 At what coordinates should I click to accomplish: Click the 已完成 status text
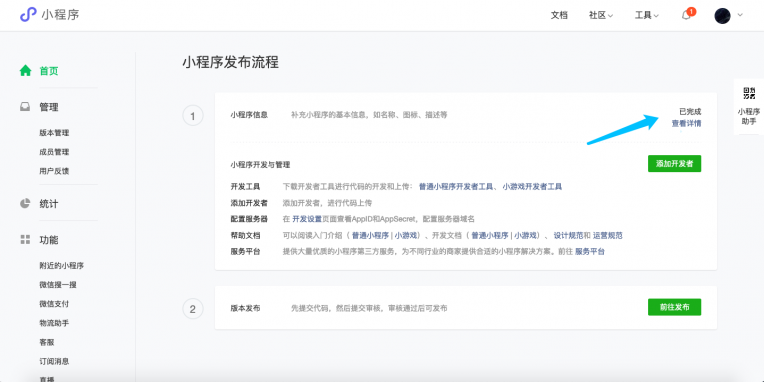pyautogui.click(x=690, y=112)
